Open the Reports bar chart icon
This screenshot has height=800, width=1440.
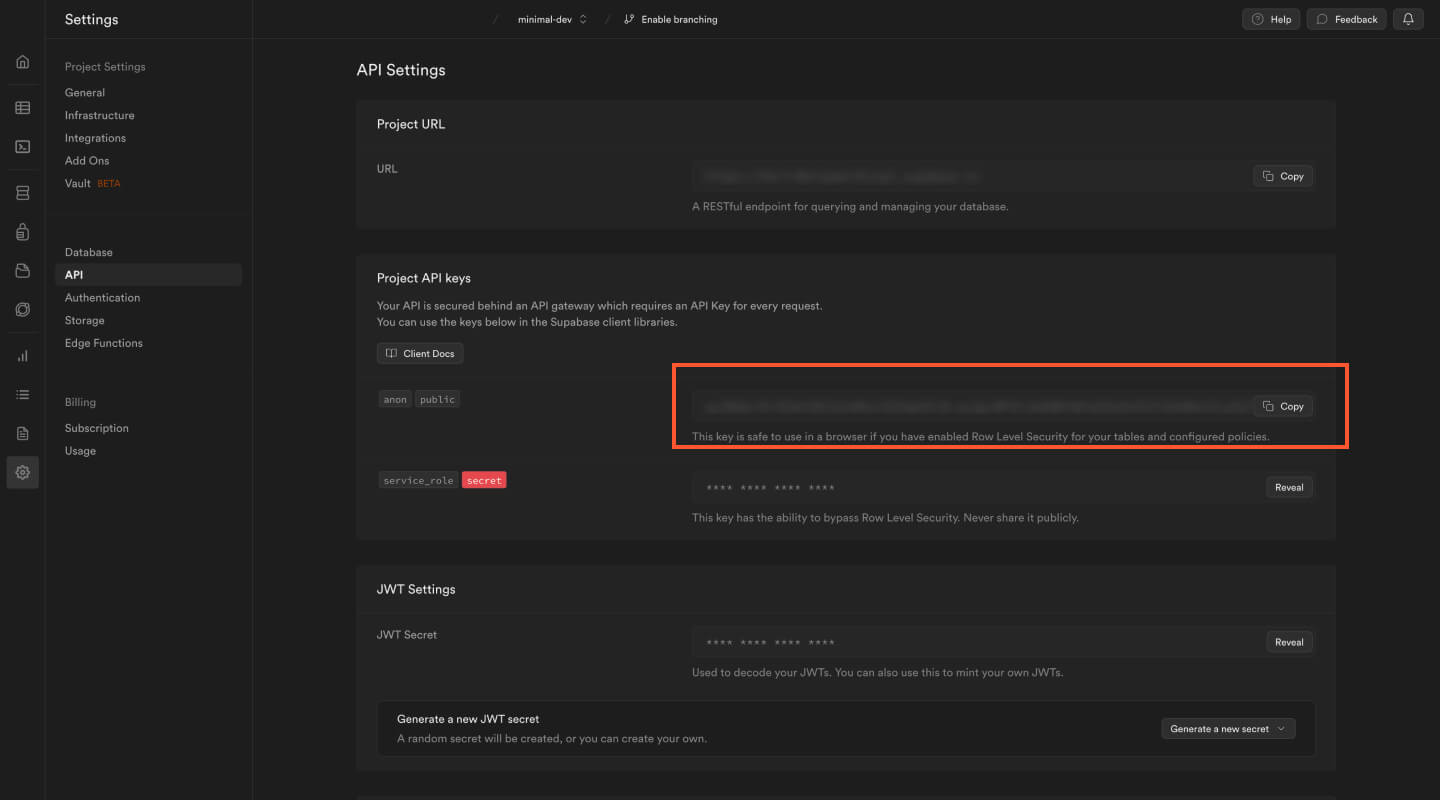click(x=22, y=356)
